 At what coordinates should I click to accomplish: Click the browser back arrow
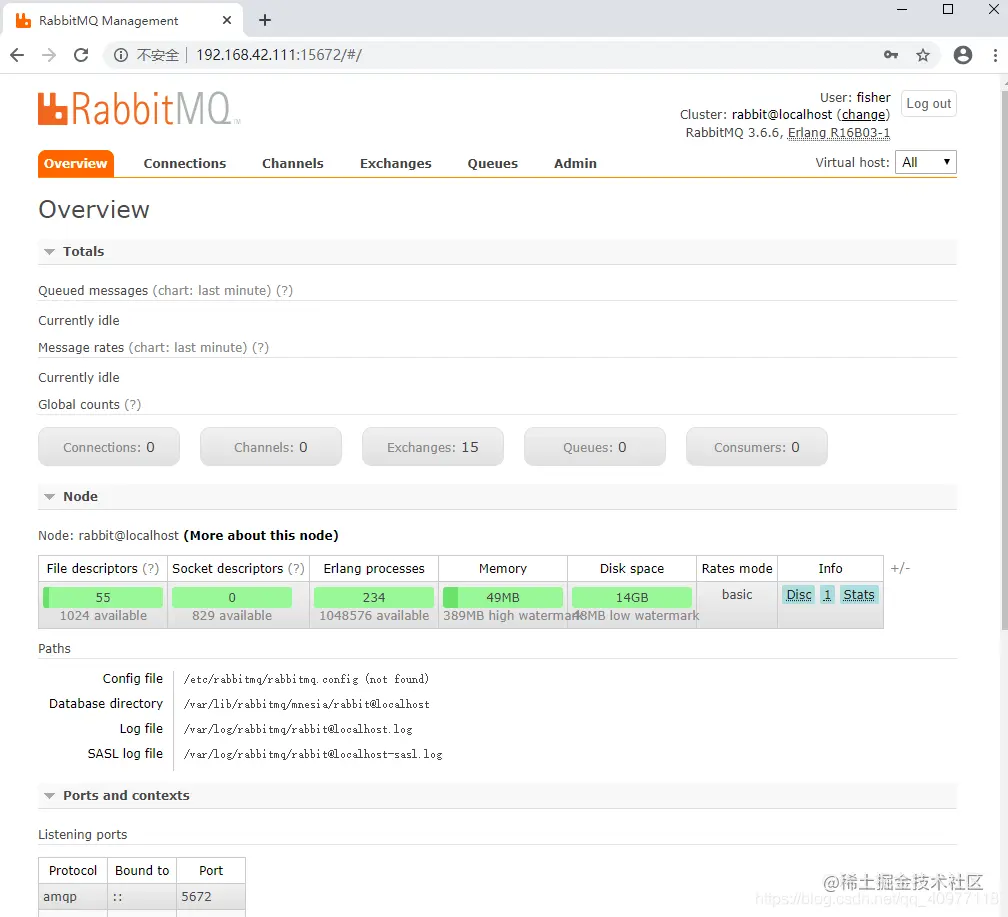(17, 55)
